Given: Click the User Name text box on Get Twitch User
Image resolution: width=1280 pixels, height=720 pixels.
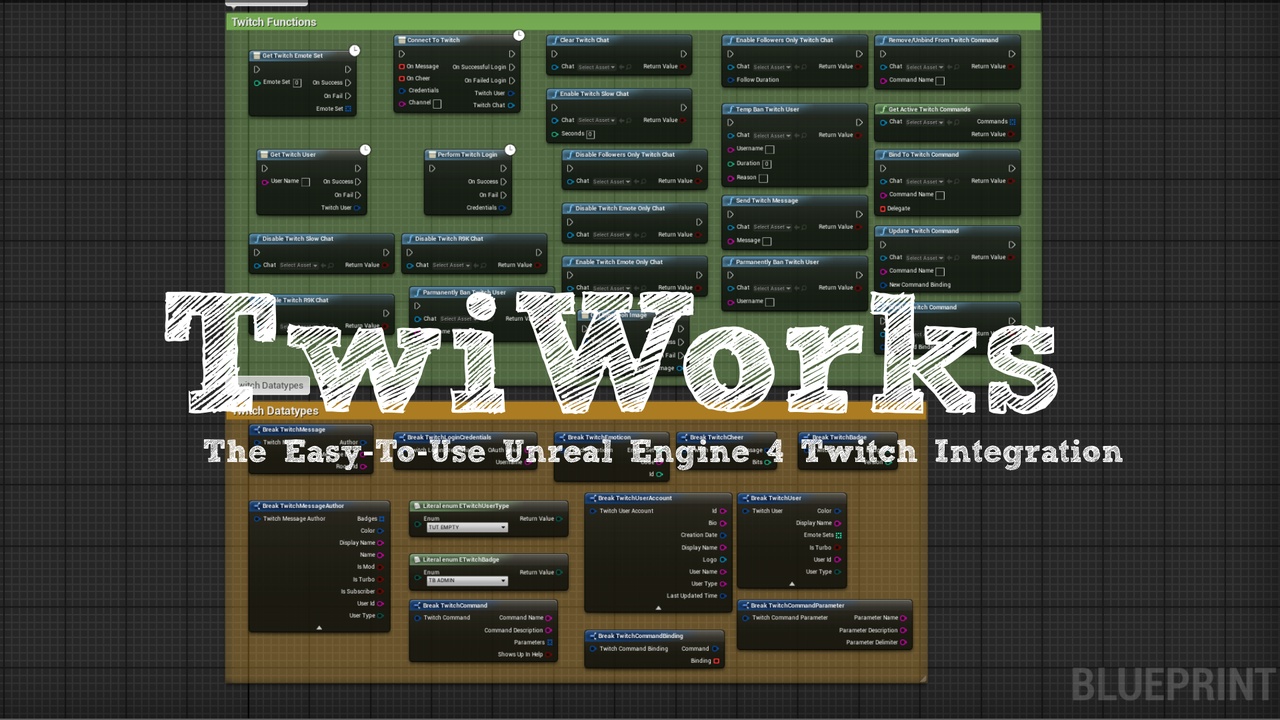Looking at the screenshot, I should (305, 182).
